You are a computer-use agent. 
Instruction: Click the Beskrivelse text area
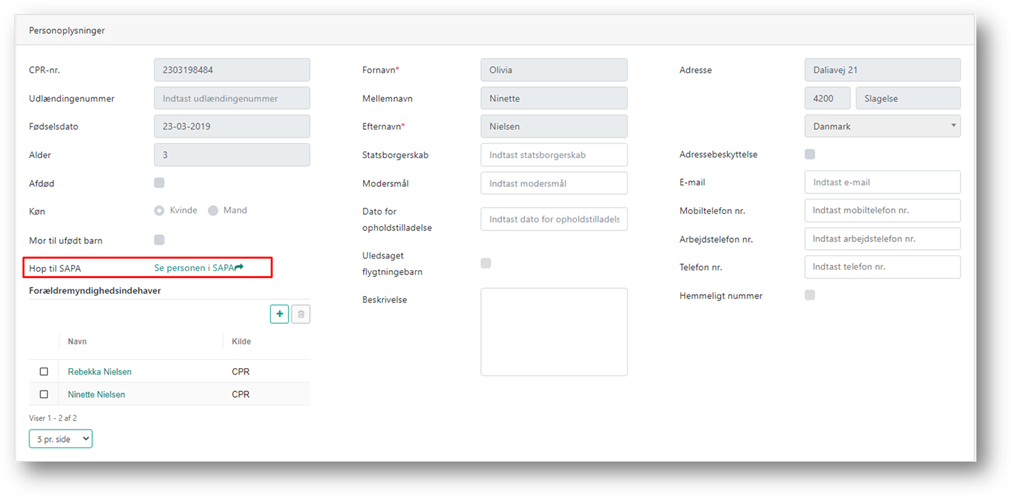[x=554, y=332]
